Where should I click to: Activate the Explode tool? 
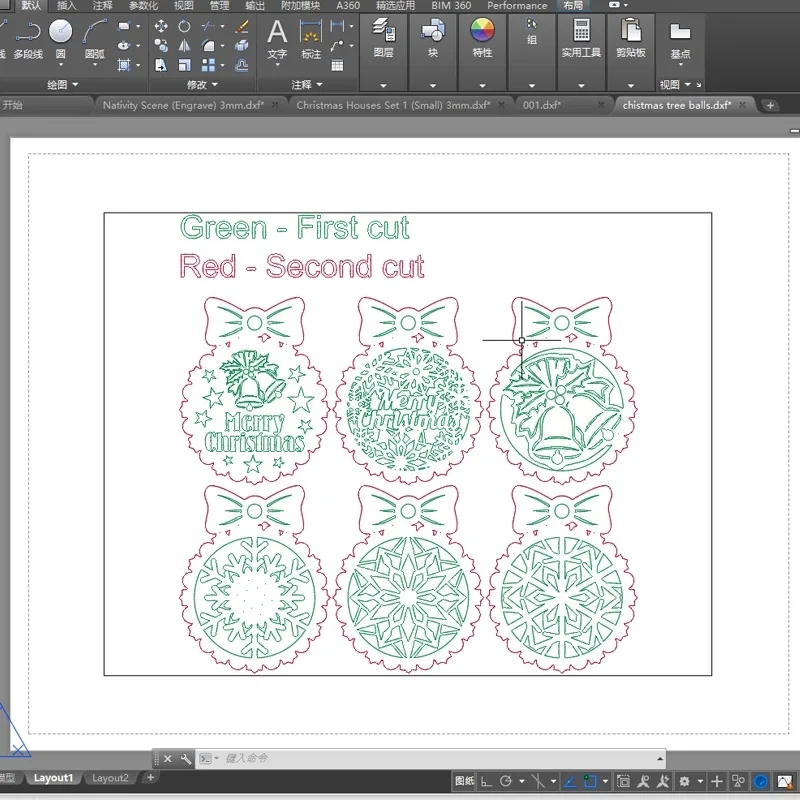[x=242, y=45]
